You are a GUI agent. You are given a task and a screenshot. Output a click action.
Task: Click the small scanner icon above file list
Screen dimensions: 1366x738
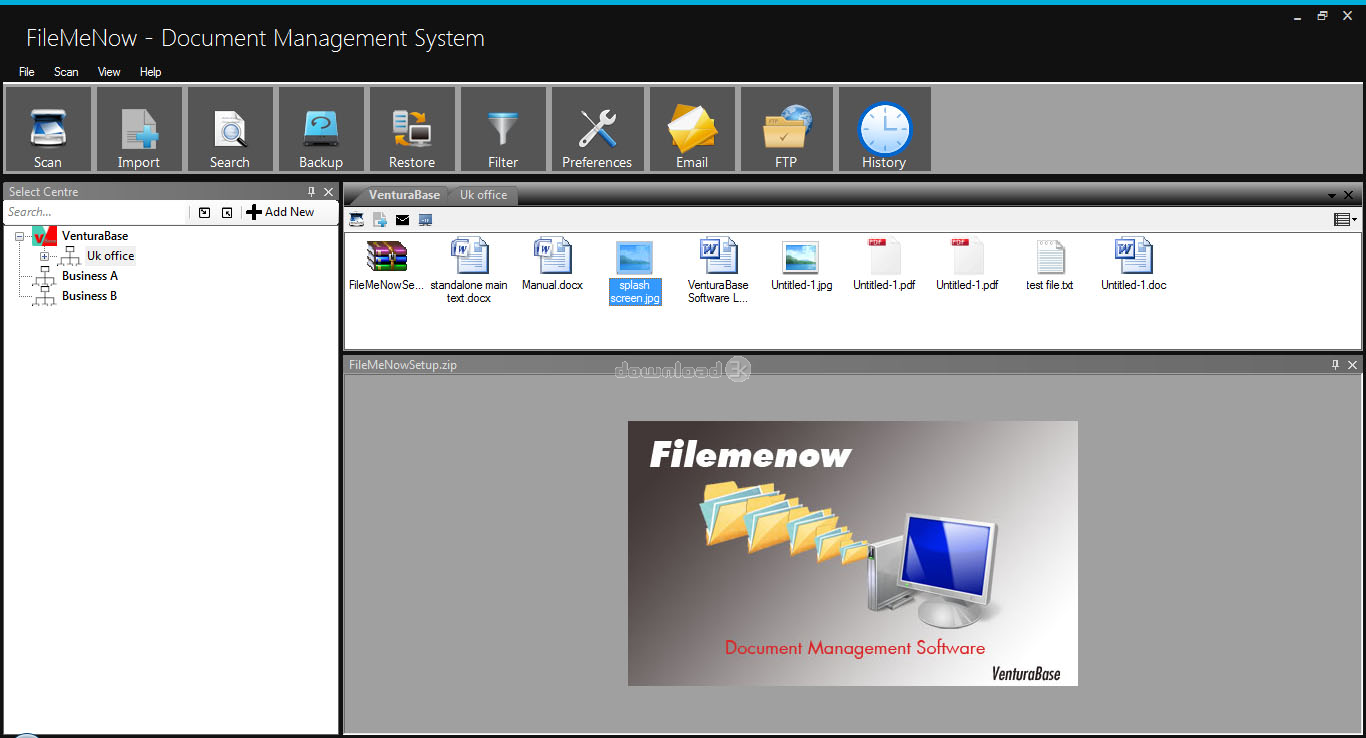click(x=356, y=220)
